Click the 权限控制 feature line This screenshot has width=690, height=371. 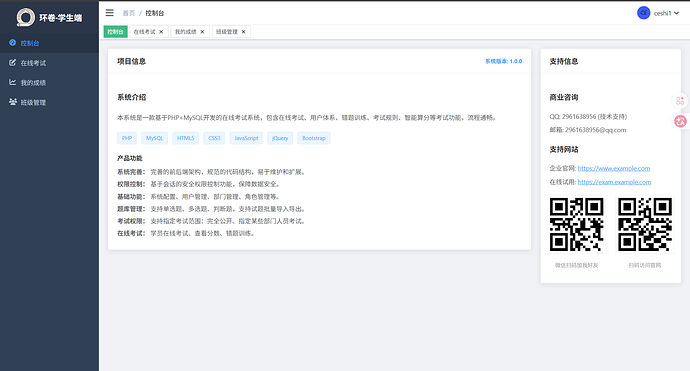pyautogui.click(x=199, y=184)
